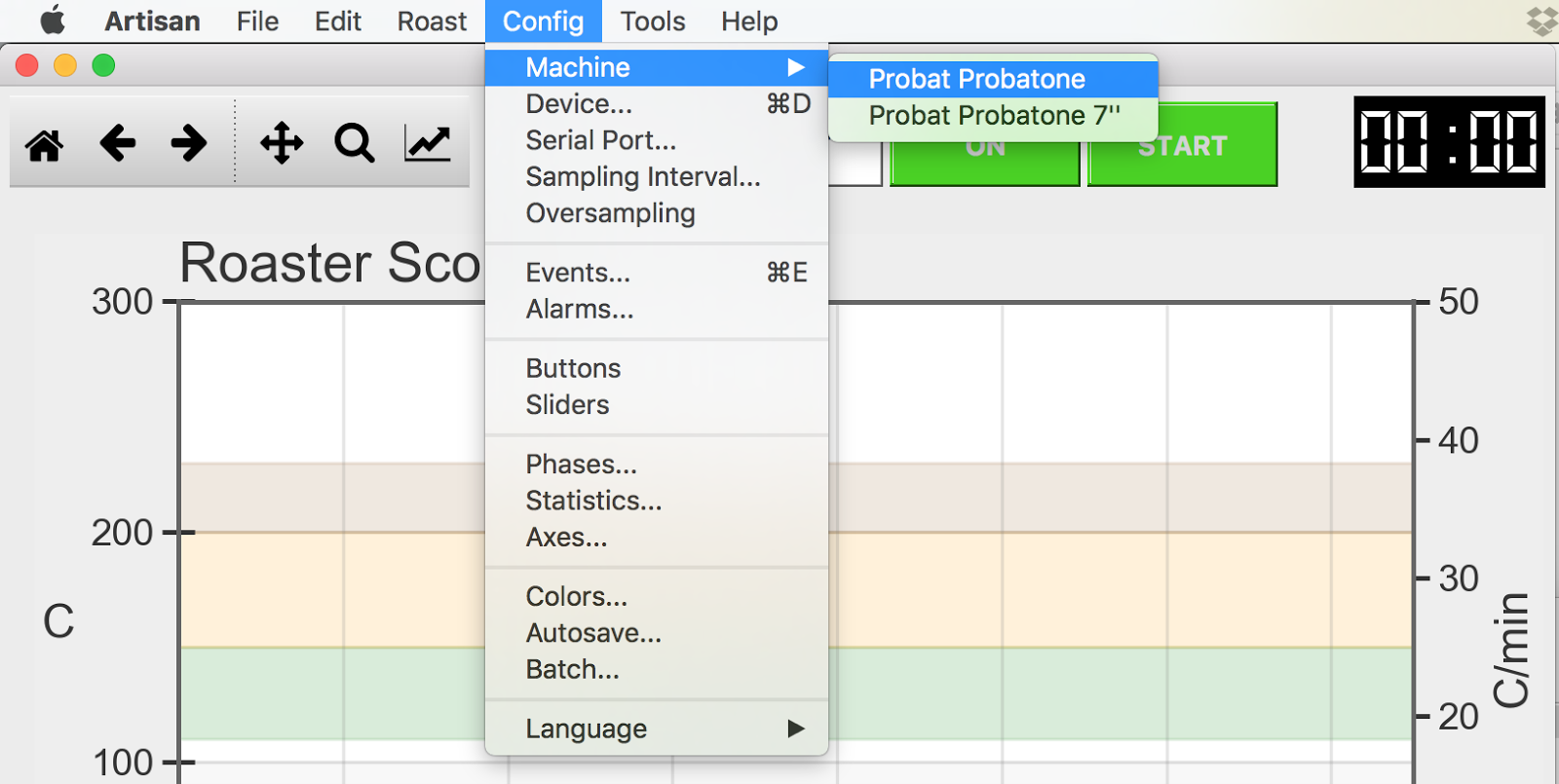Click the Dropbox menu bar icon
The image size is (1559, 784).
click(x=1541, y=20)
